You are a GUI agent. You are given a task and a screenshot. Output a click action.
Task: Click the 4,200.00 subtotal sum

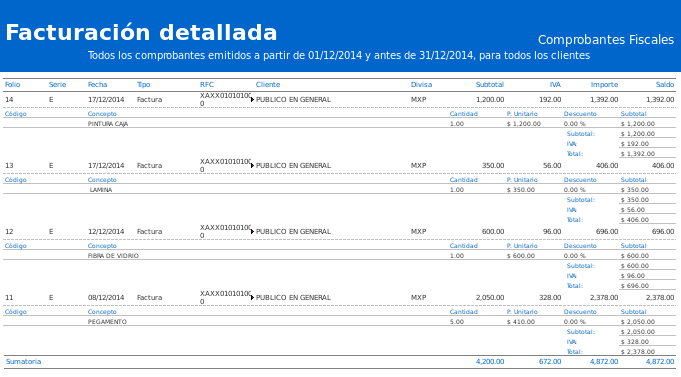(490, 362)
